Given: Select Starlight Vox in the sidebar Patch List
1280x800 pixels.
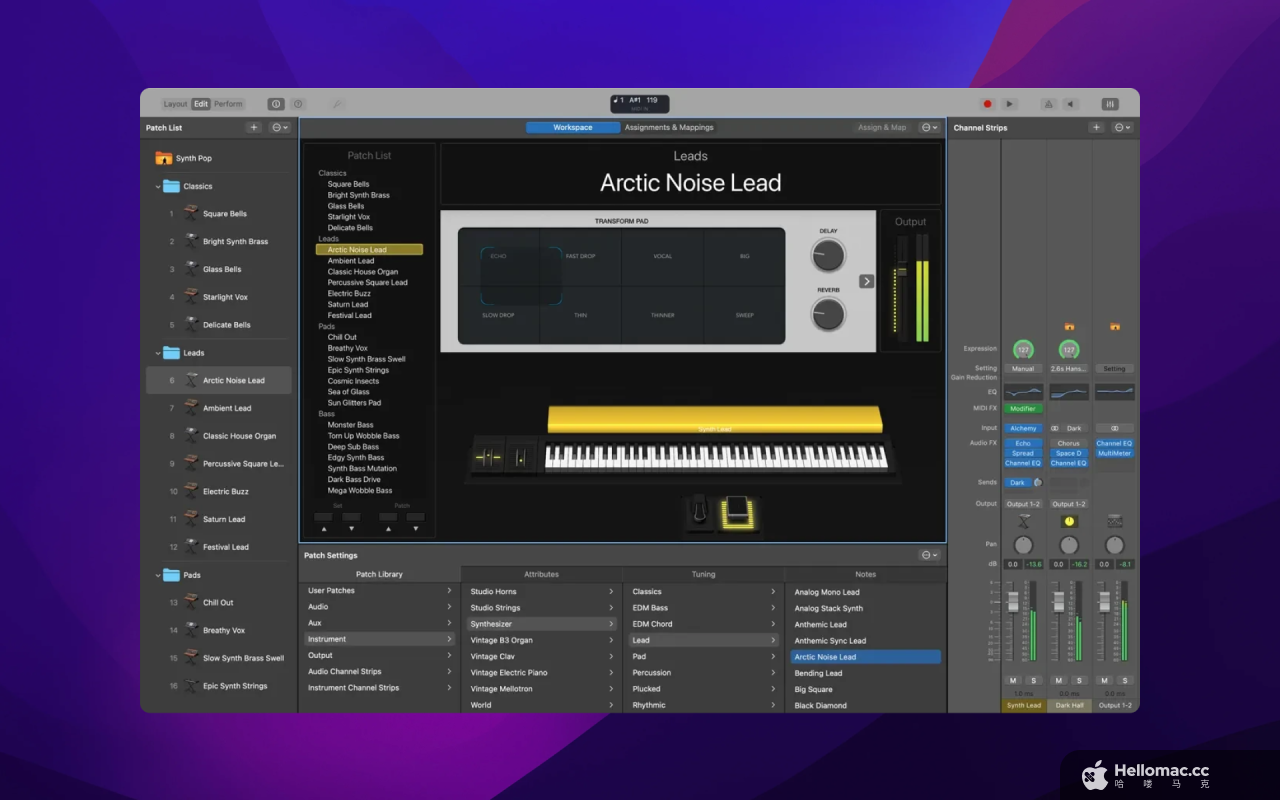Looking at the screenshot, I should 219,297.
